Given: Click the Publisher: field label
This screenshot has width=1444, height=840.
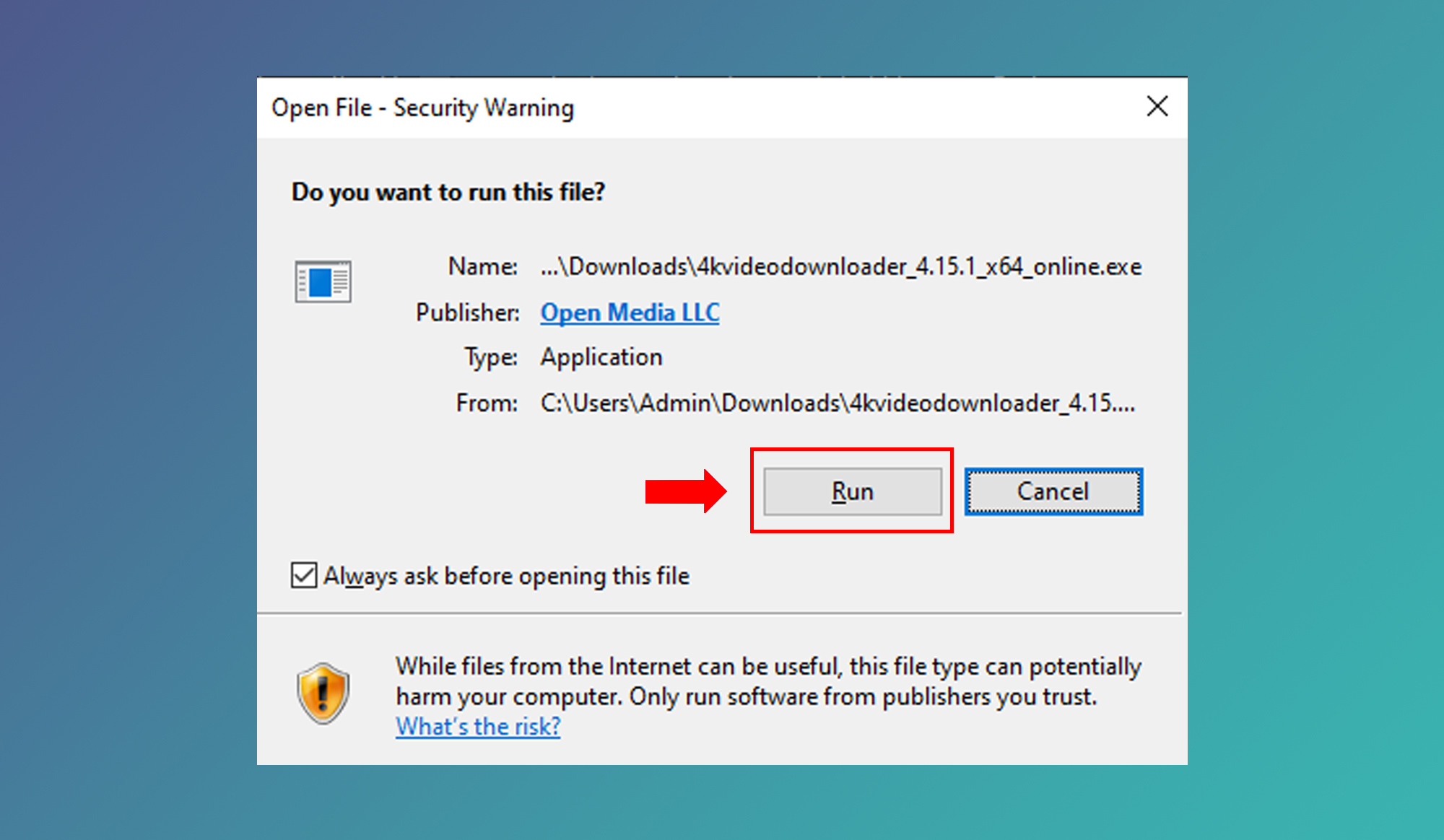Looking at the screenshot, I should click(467, 312).
